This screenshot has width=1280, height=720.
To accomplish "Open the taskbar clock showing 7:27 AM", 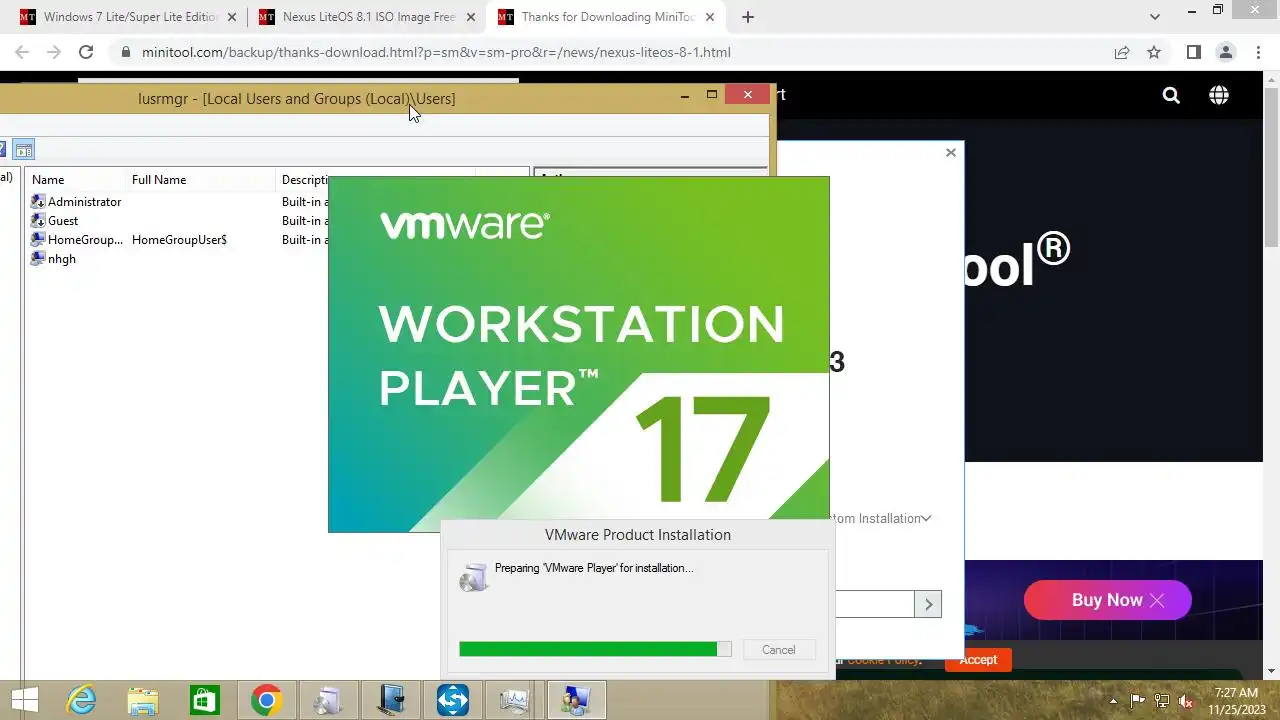I will tap(1236, 701).
